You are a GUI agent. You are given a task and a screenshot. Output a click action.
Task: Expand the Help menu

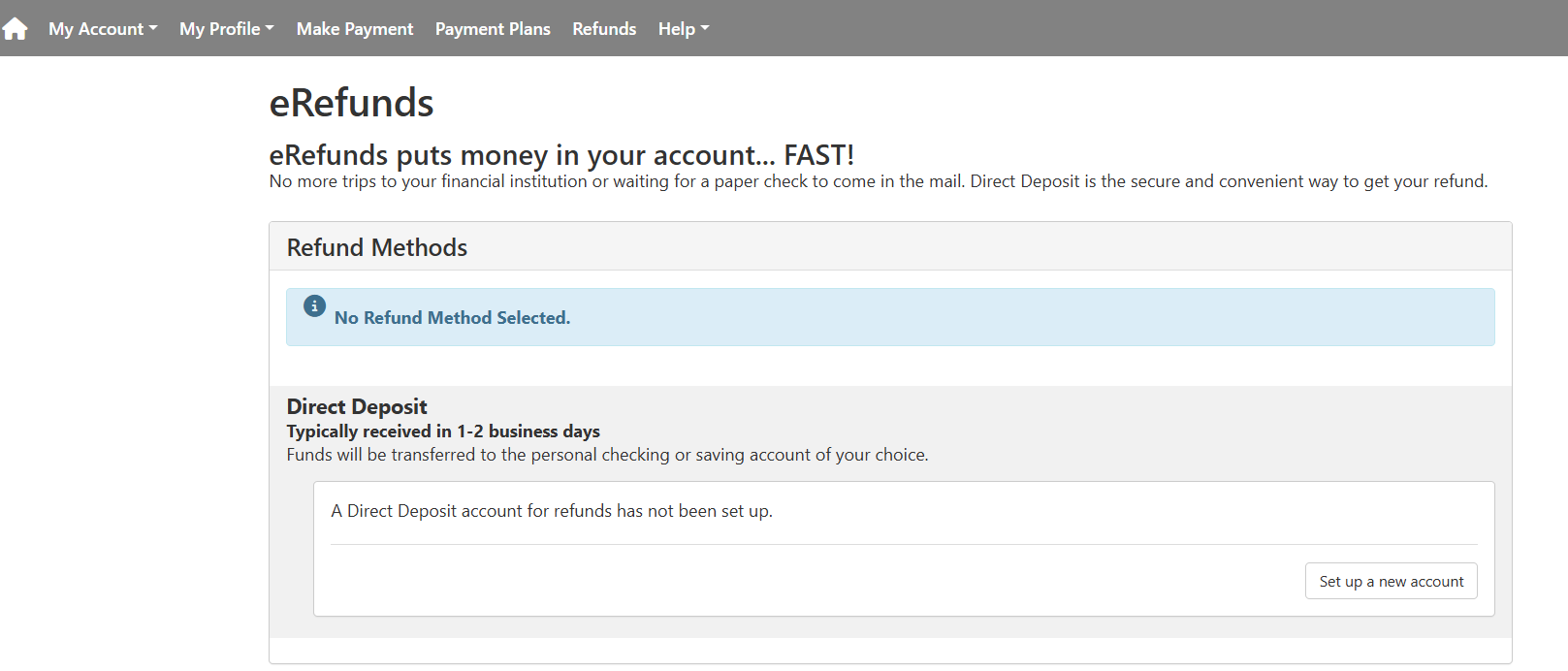coord(683,29)
